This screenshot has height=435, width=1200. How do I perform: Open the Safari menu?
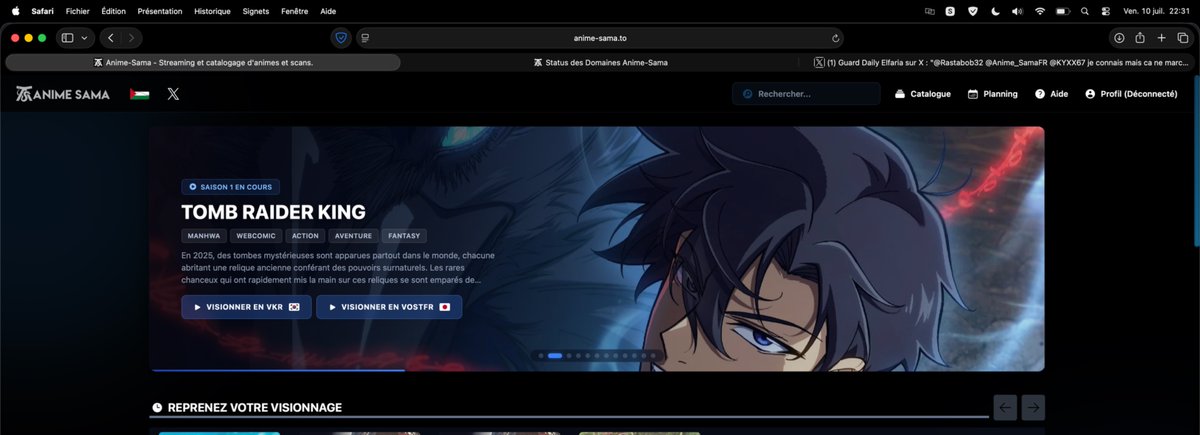pyautogui.click(x=42, y=11)
